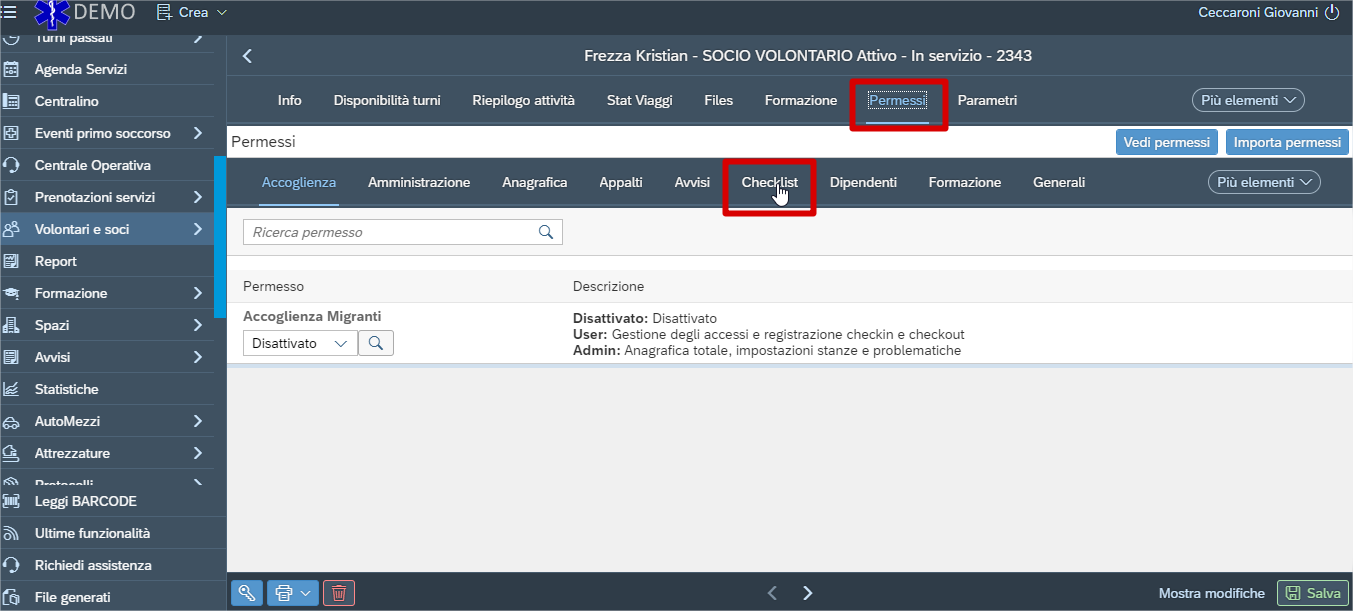This screenshot has height=611, width=1353.
Task: Click the Ricerca permesso search field
Action: pyautogui.click(x=390, y=232)
